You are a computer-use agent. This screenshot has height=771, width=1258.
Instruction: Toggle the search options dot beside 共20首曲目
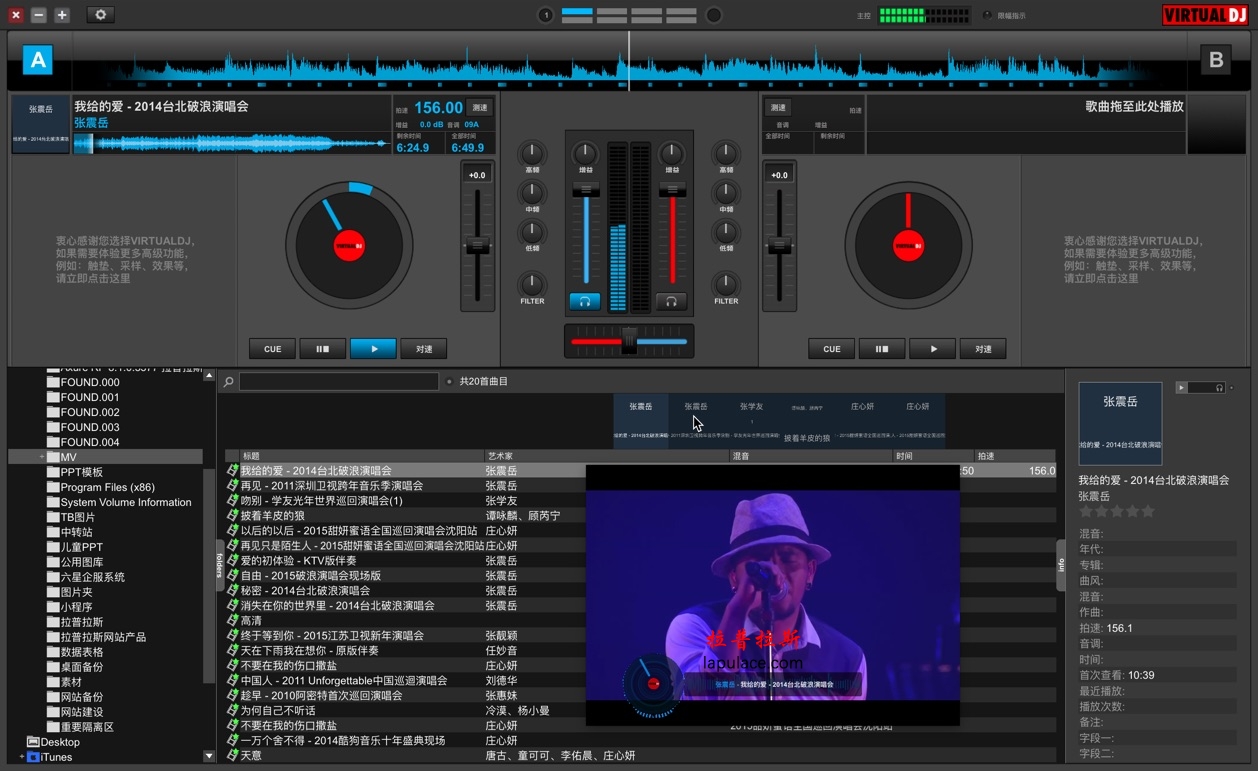point(449,382)
